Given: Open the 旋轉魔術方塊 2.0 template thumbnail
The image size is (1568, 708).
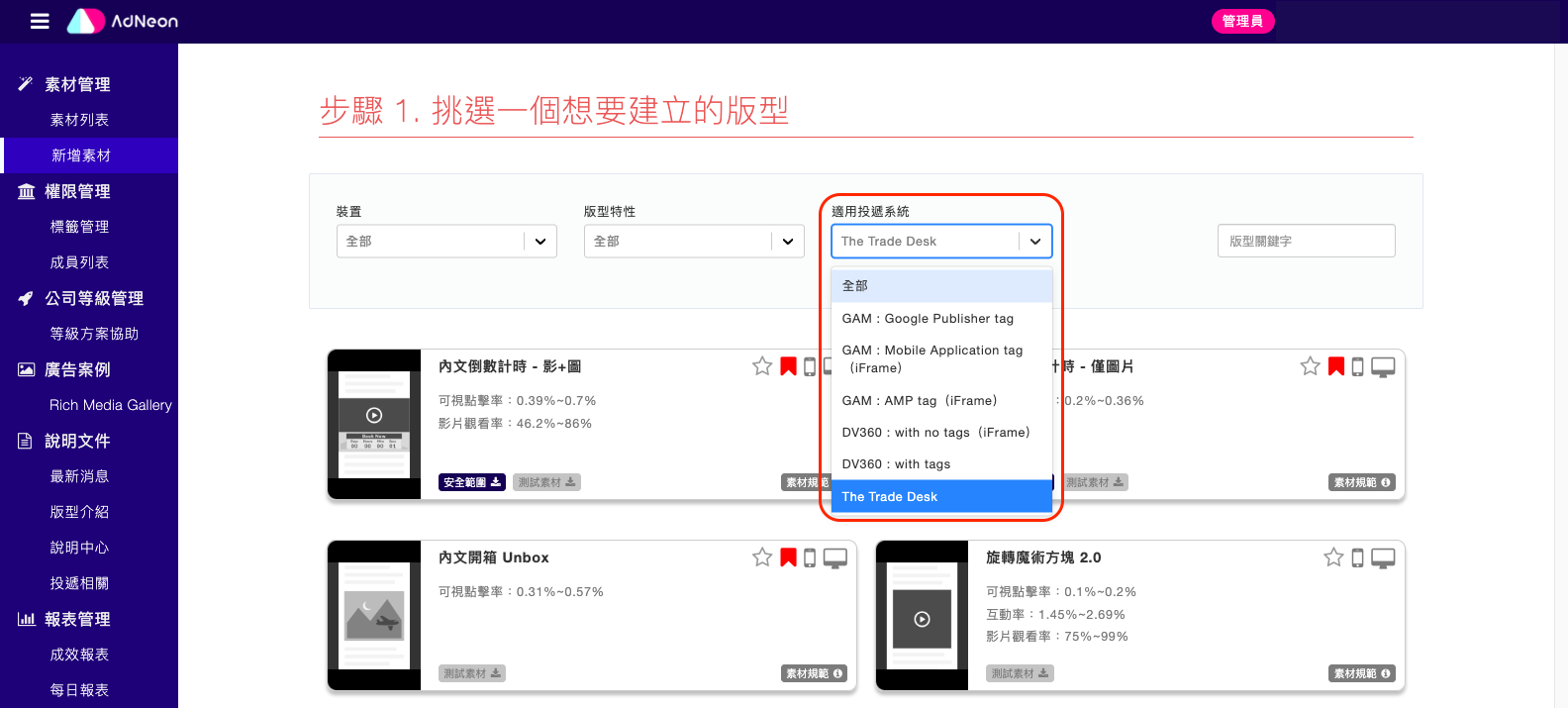Looking at the screenshot, I should [x=922, y=615].
